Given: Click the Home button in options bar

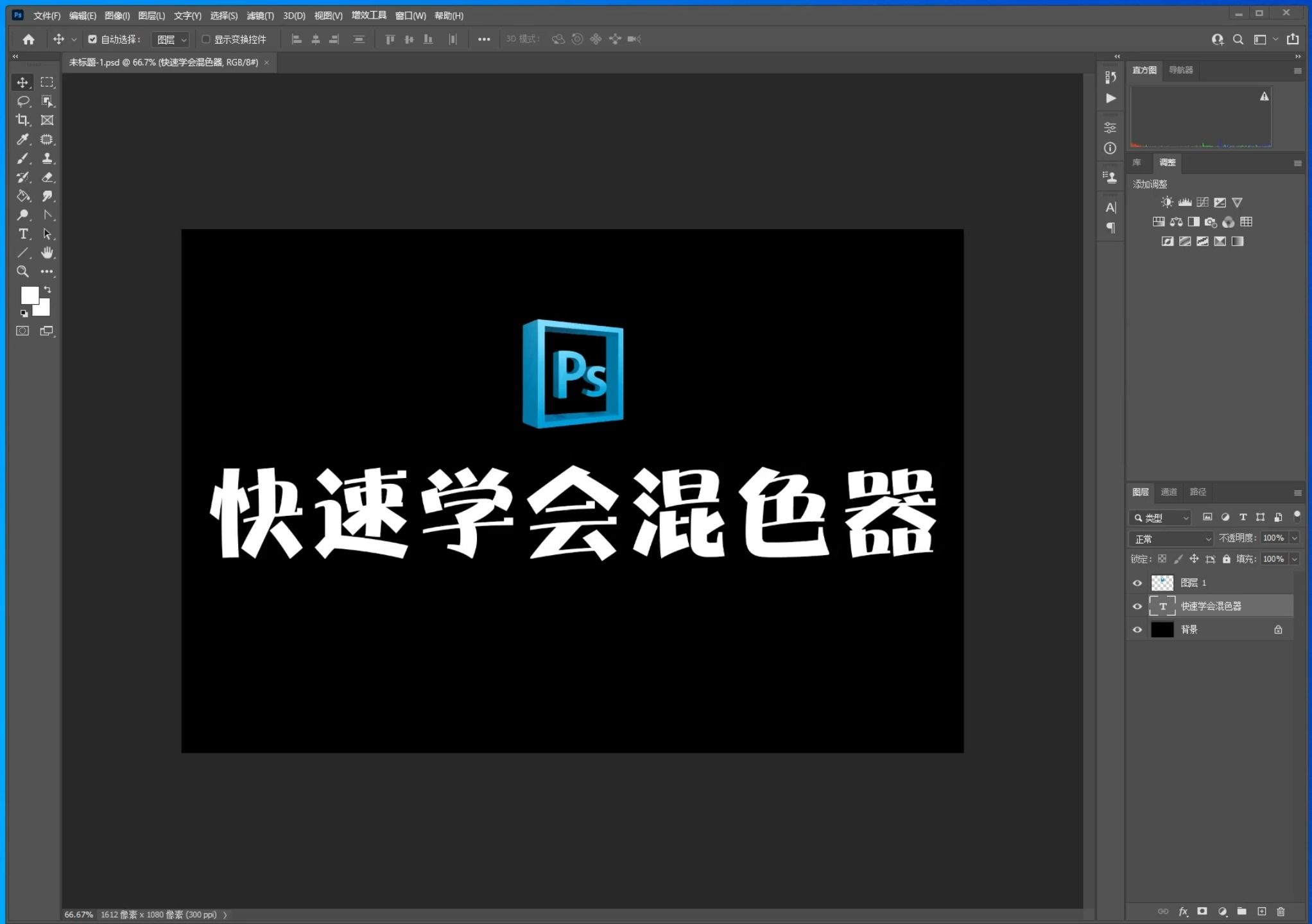Looking at the screenshot, I should 28,39.
